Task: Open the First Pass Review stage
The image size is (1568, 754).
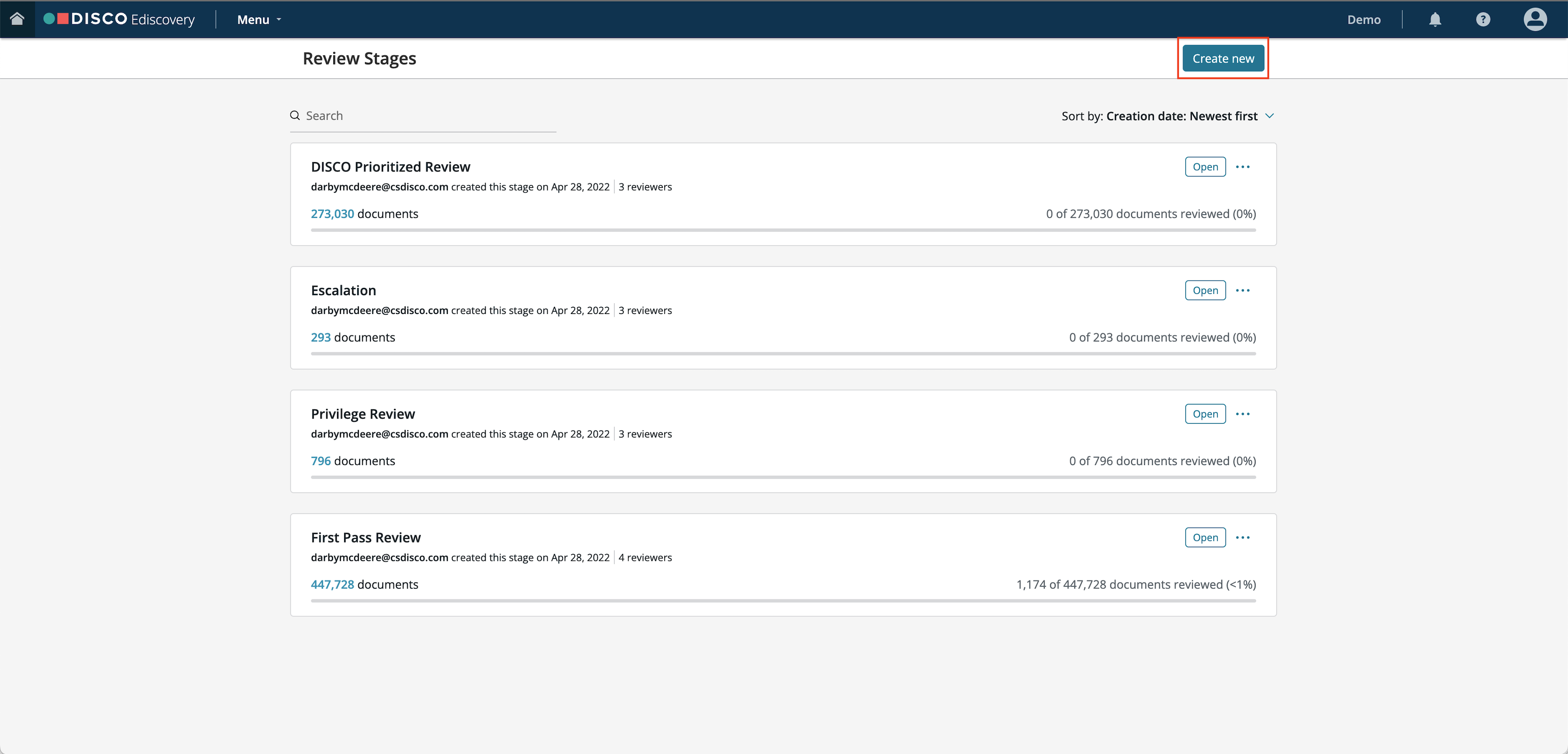Action: coord(1205,537)
